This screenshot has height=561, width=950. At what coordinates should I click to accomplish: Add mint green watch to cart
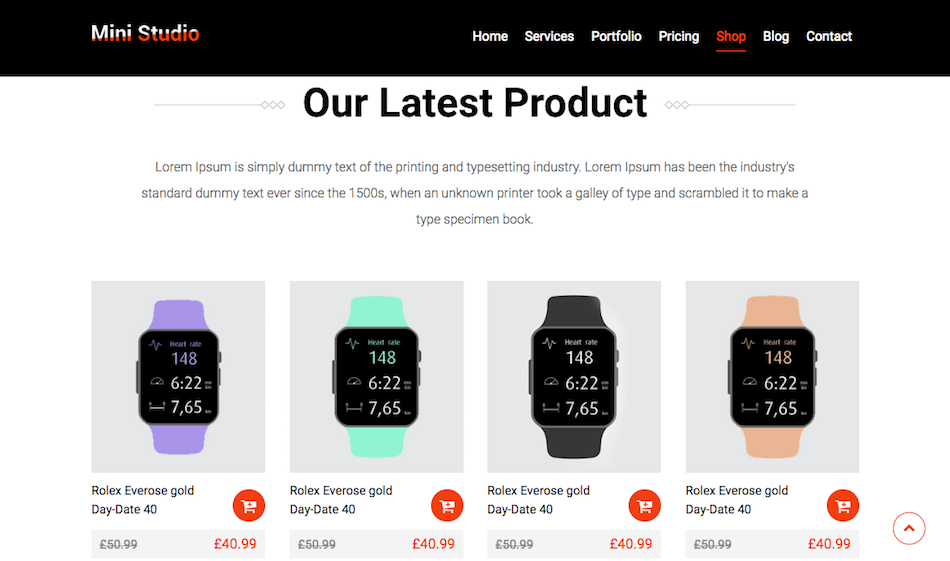pos(447,505)
